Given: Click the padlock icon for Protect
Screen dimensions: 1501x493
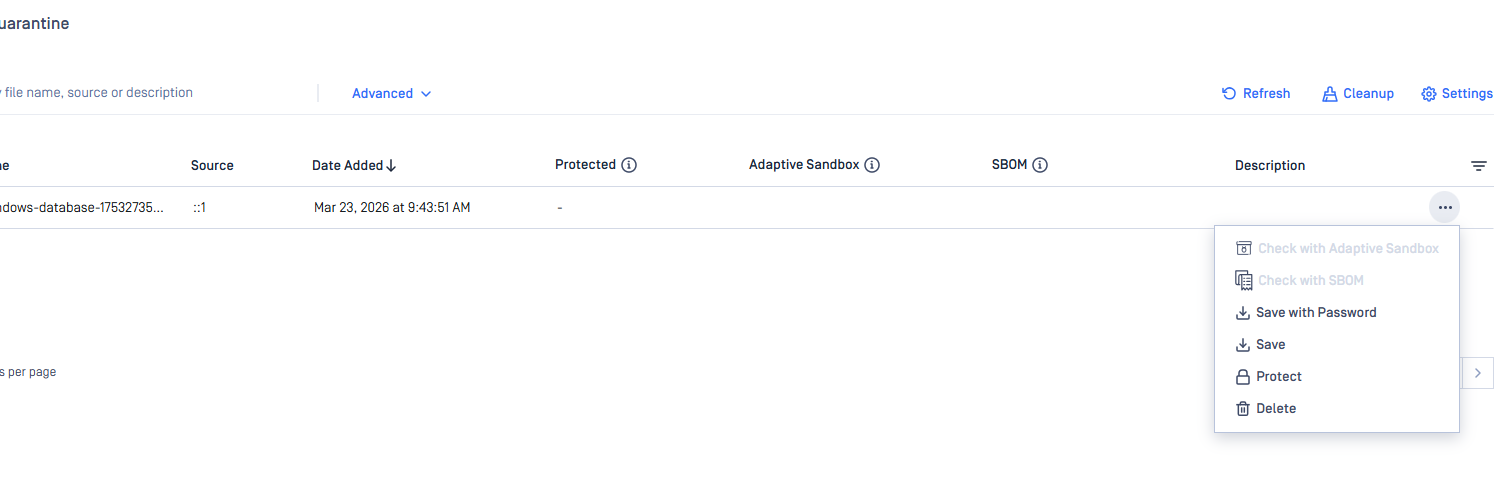Looking at the screenshot, I should click(x=1243, y=377).
